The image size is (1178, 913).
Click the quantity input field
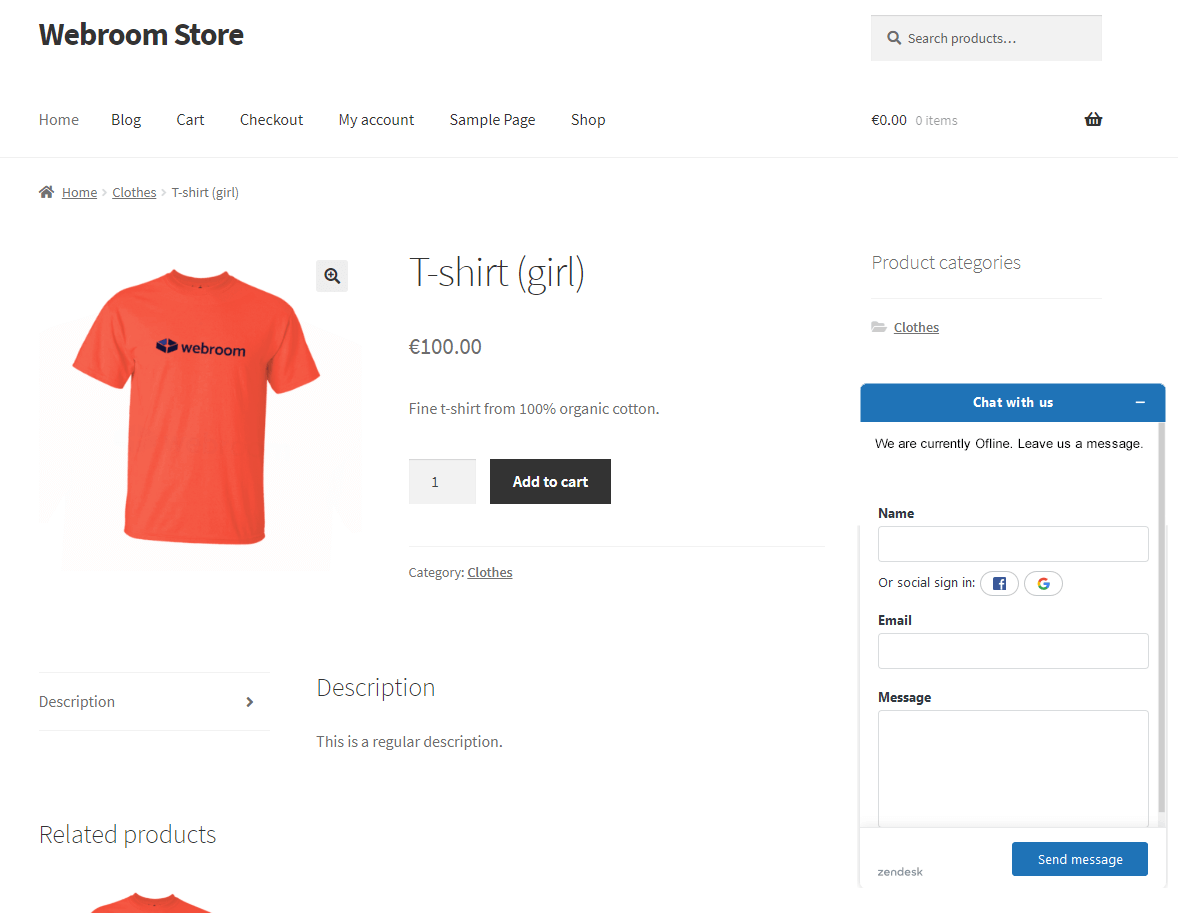442,482
